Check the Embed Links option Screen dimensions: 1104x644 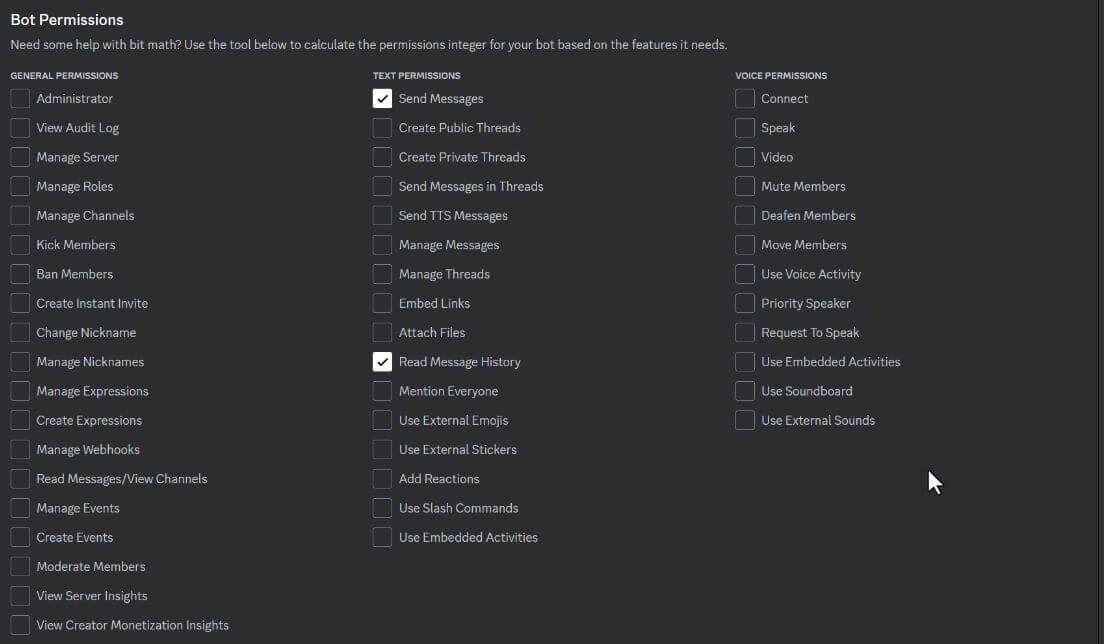coord(382,303)
